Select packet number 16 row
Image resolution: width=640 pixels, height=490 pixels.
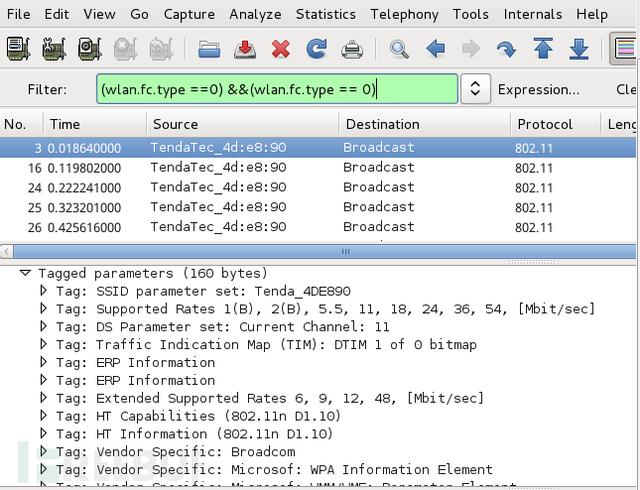click(x=318, y=167)
